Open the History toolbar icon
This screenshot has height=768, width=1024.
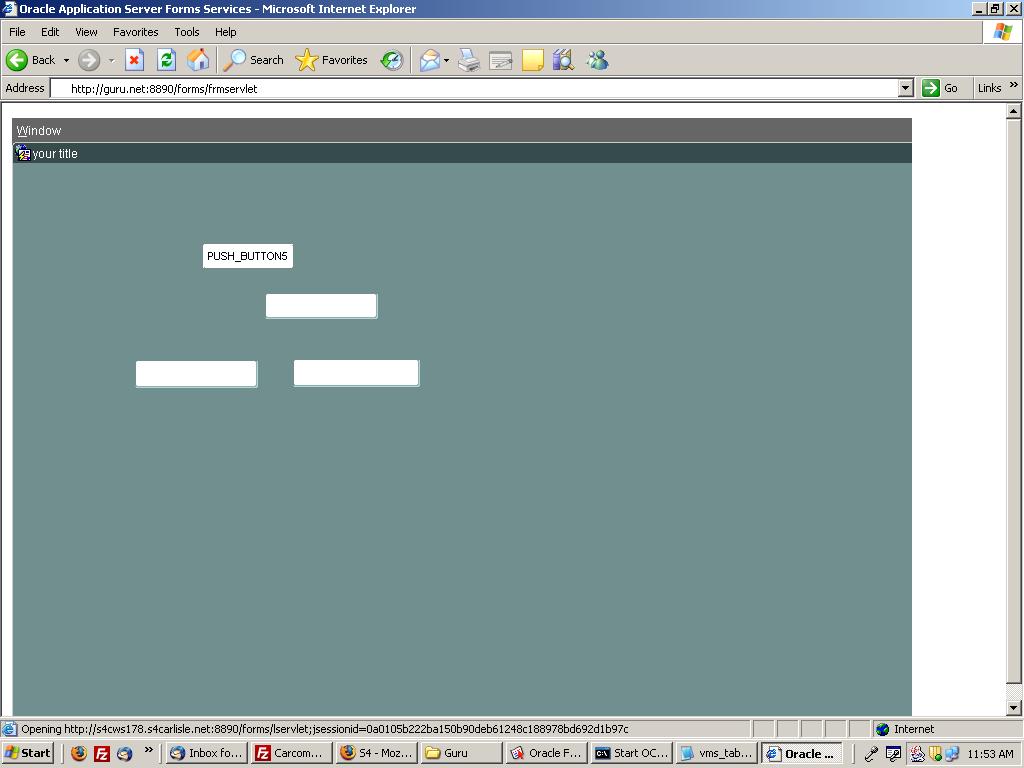[391, 60]
